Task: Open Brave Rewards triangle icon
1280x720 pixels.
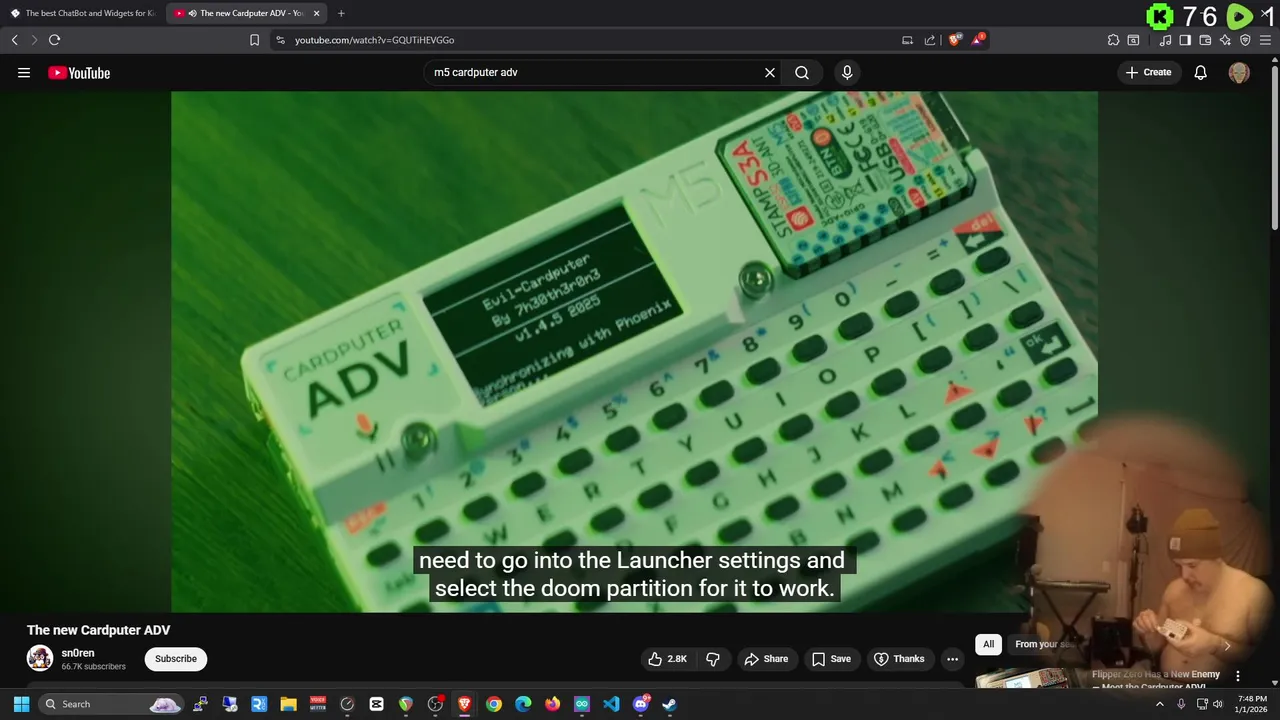Action: 978,40
